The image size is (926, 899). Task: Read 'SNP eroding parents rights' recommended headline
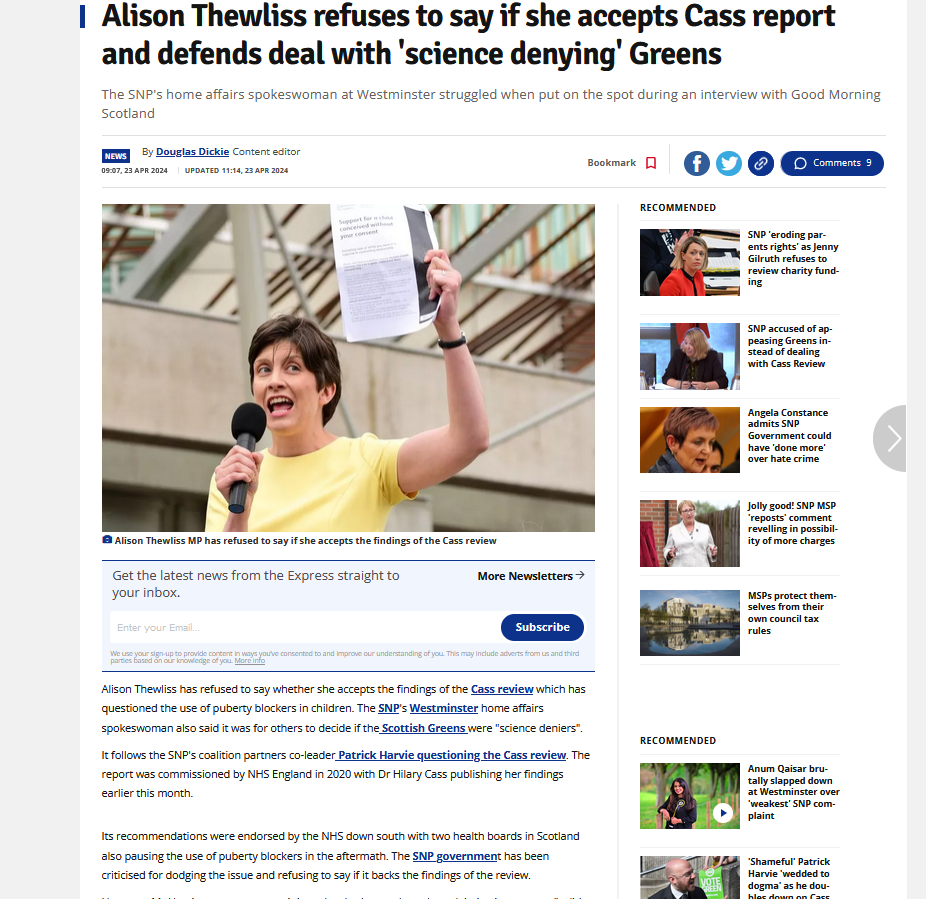pyautogui.click(x=793, y=258)
